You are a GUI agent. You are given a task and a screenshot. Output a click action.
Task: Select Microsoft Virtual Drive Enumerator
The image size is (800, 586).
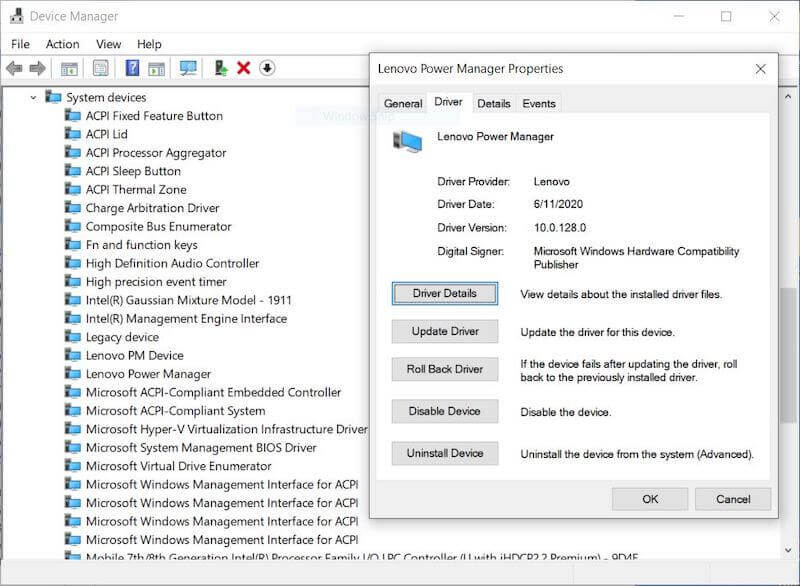click(x=179, y=466)
